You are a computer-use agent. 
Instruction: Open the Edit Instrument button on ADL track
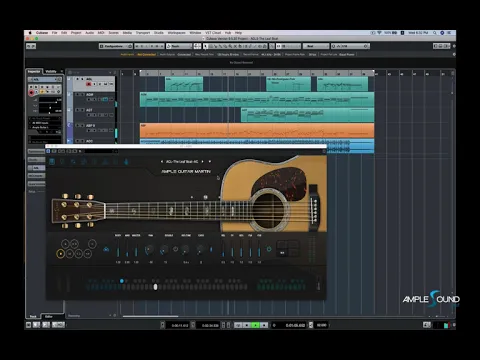pos(106,84)
